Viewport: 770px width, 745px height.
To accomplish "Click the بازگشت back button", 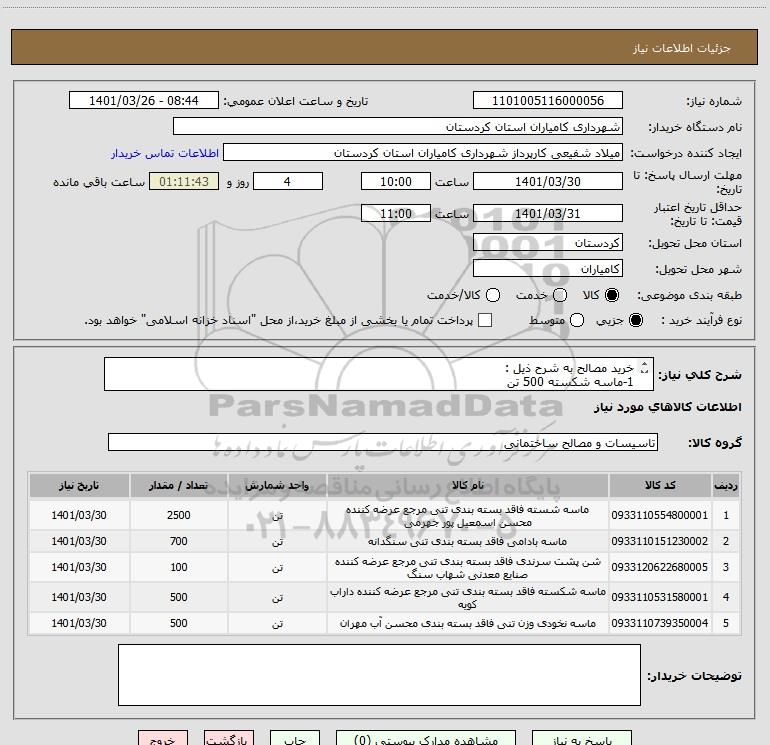I will pyautogui.click(x=229, y=739).
